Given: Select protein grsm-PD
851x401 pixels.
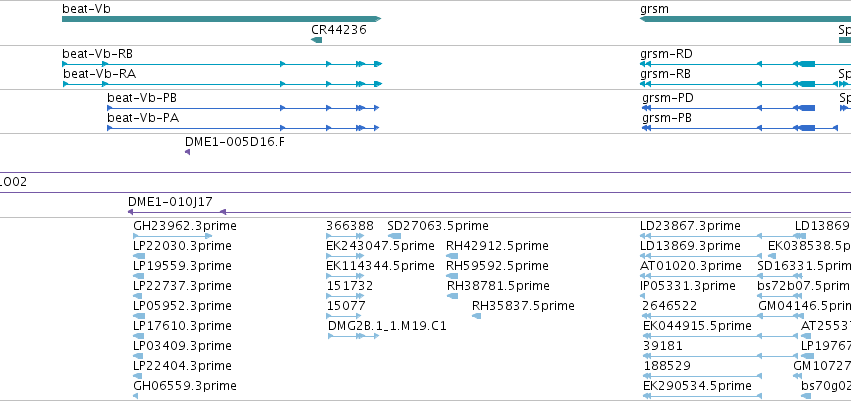Looking at the screenshot, I should coord(729,108).
